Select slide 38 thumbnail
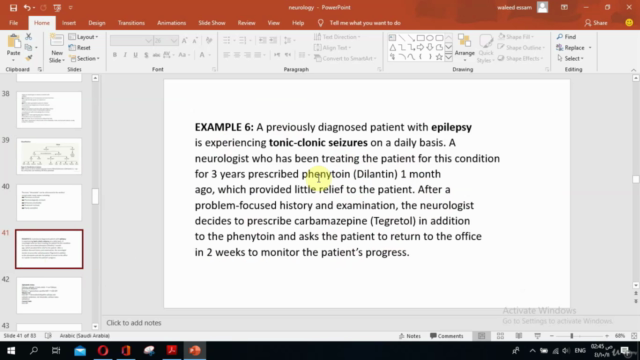Viewport: 640px width, 360px height. coord(49,110)
